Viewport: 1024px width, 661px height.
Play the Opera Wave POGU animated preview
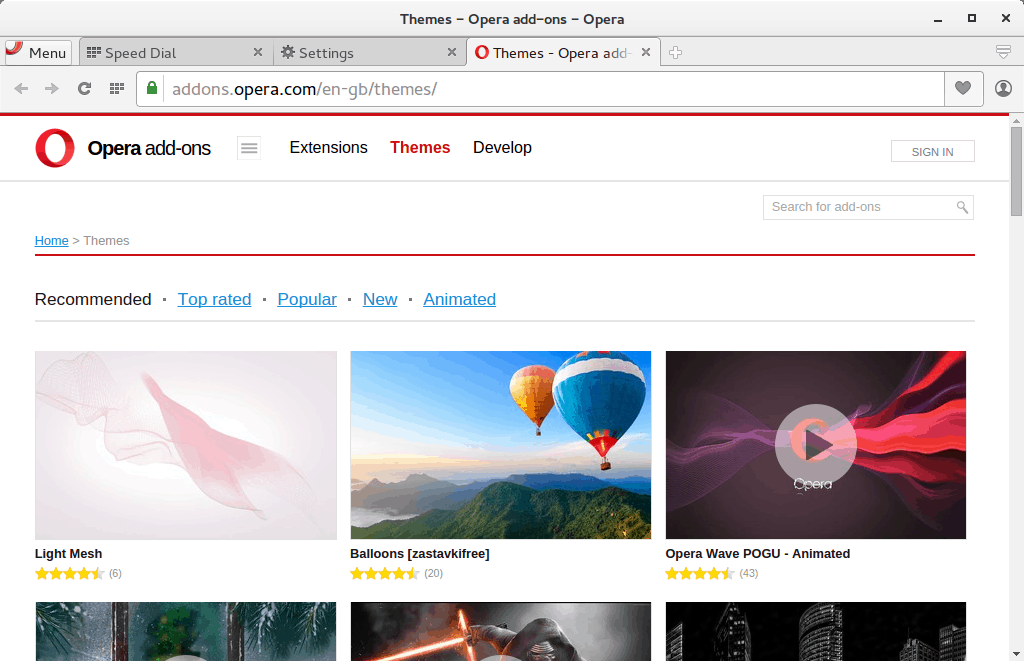click(816, 445)
